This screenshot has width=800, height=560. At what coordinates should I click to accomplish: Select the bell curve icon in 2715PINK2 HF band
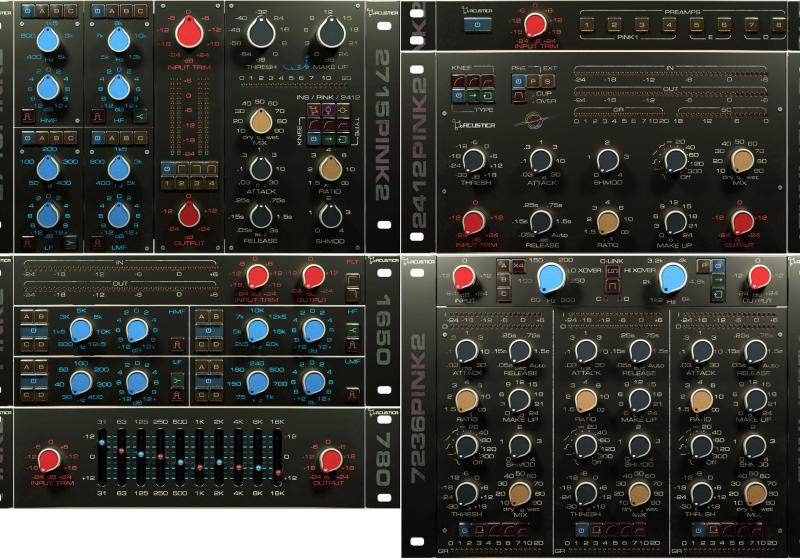[x=98, y=116]
